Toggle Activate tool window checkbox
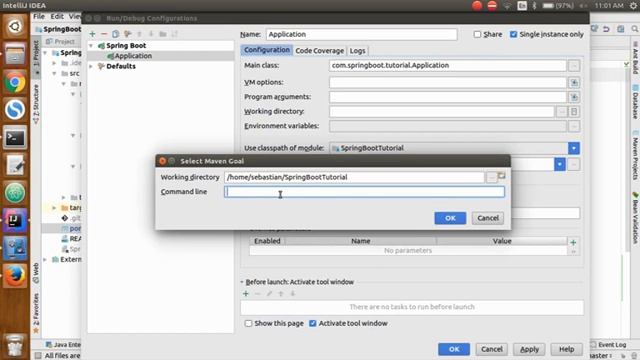The width and height of the screenshot is (640, 360). click(313, 323)
